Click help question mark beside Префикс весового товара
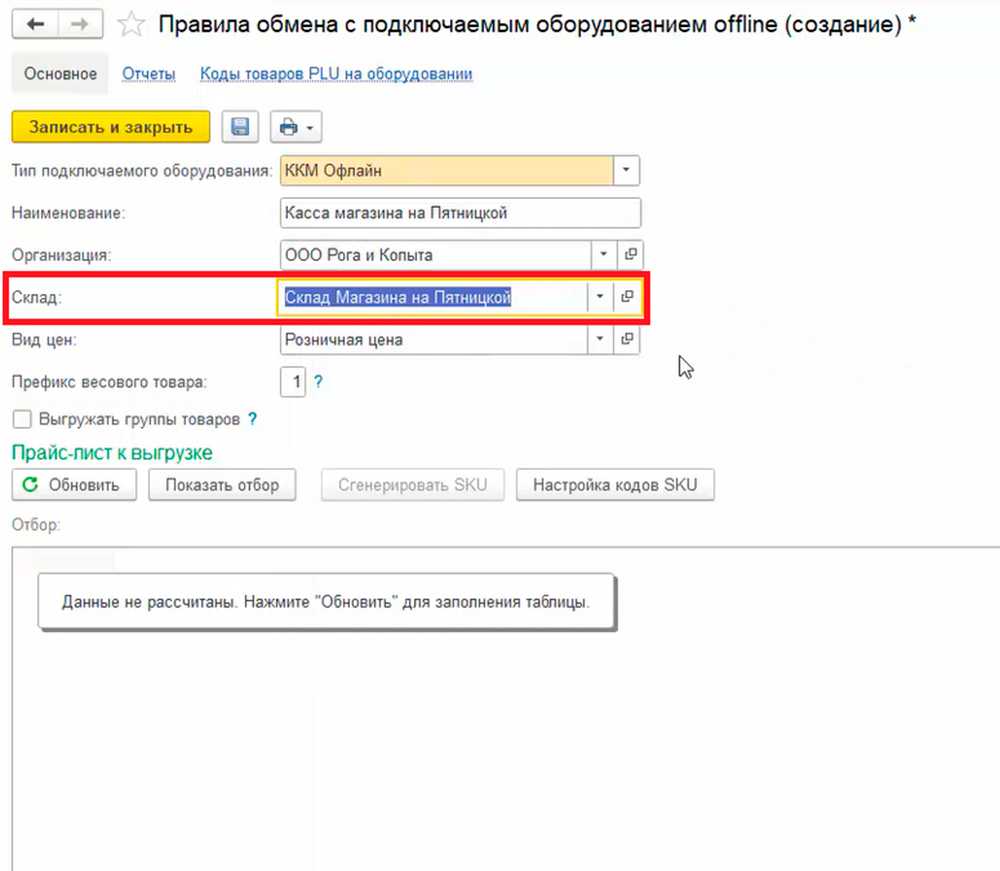Screen dimensions: 1000x871 (x=319, y=382)
